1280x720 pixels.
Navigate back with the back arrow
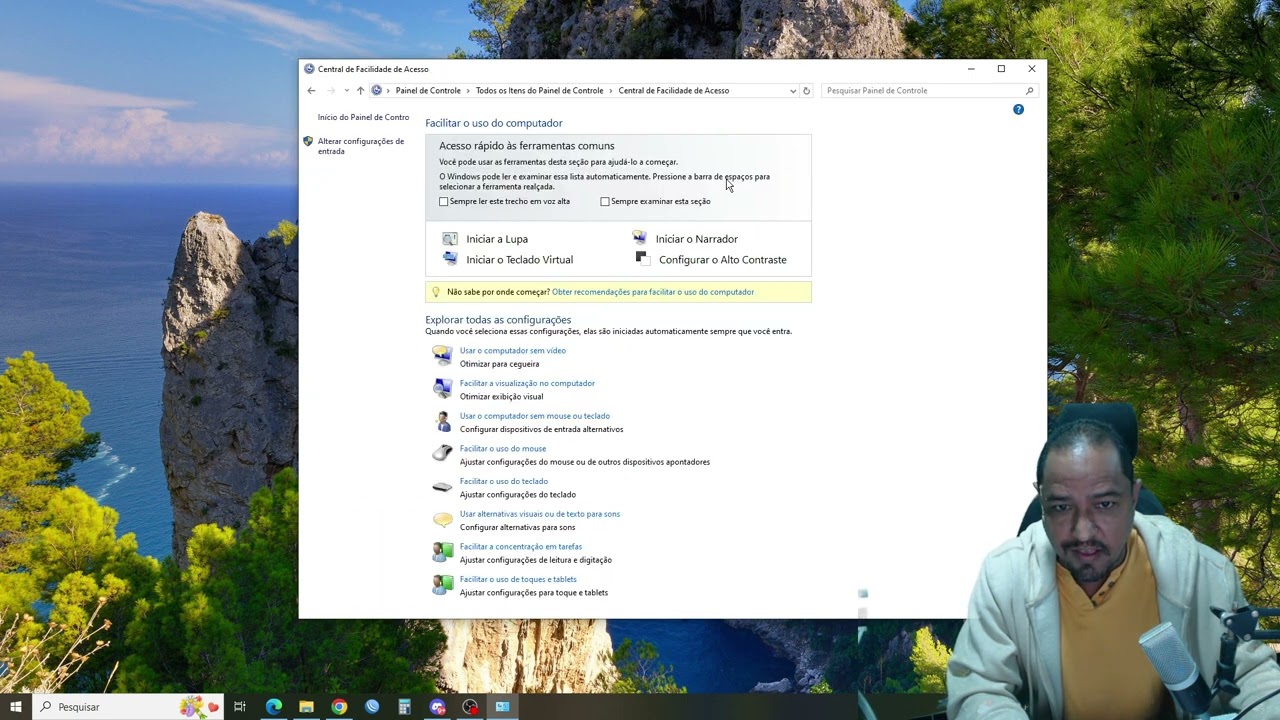[311, 91]
